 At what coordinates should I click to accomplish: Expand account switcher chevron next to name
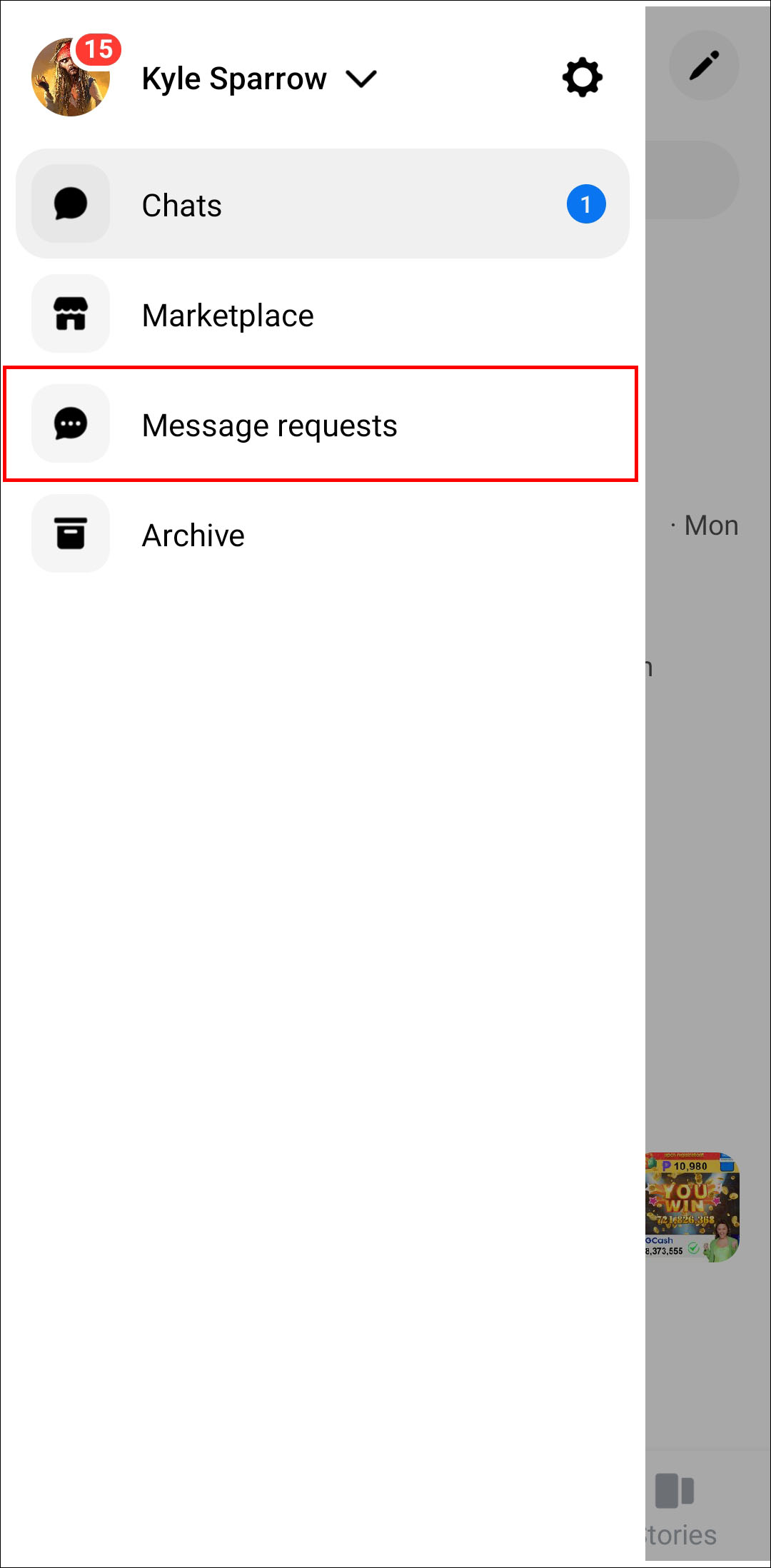coord(361,79)
